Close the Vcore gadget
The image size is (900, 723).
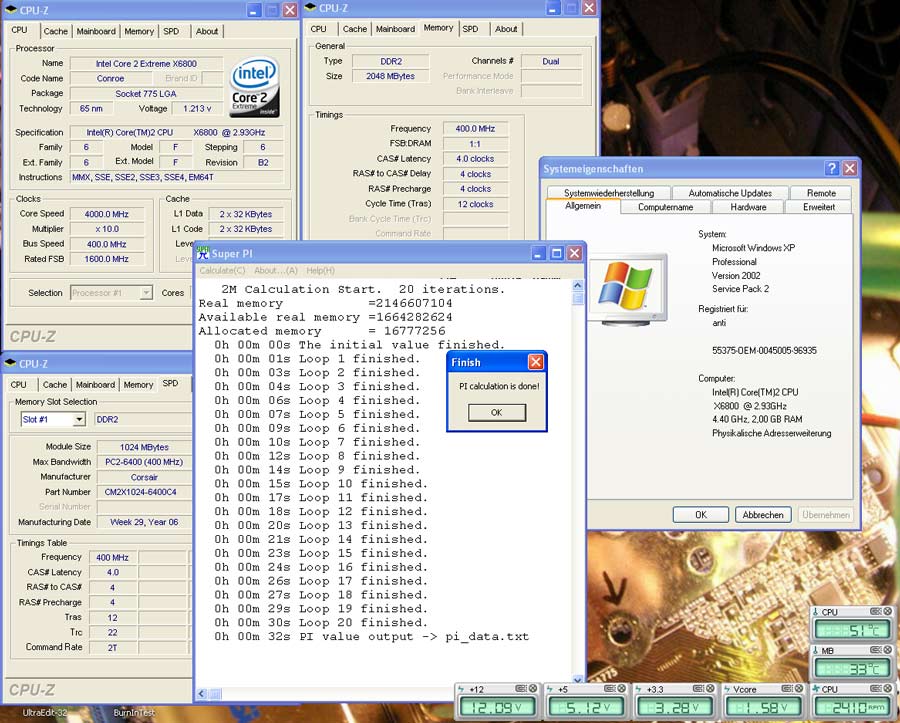tap(800, 689)
